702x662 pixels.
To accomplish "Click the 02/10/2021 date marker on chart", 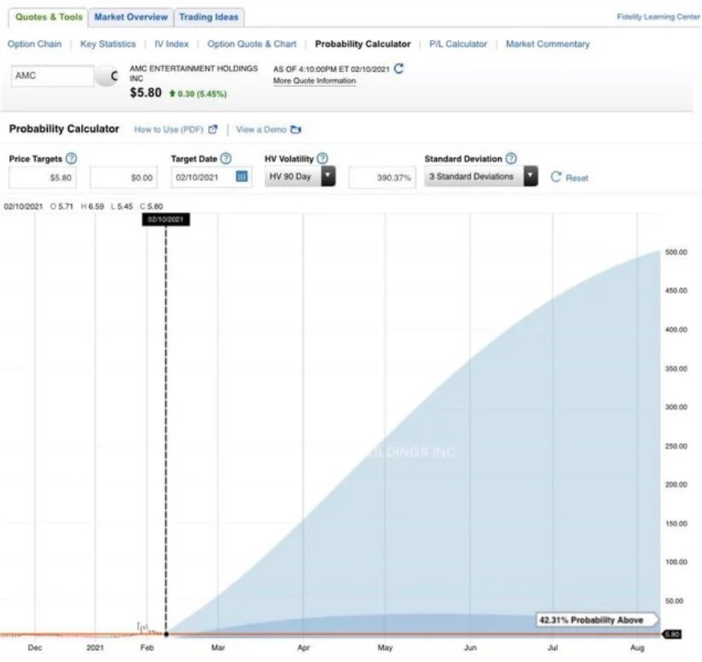I will click(165, 218).
